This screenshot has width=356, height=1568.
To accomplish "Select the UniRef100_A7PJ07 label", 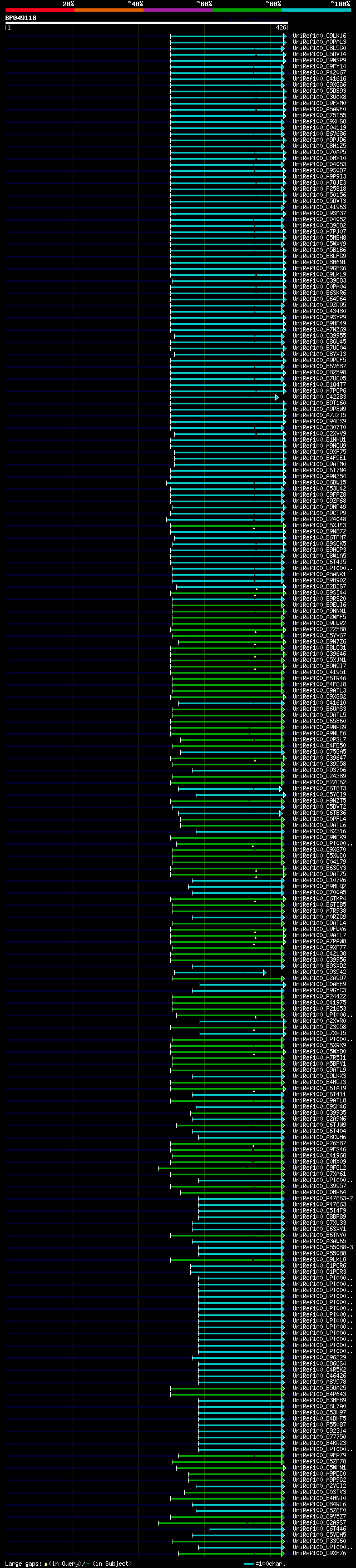I will click(319, 231).
